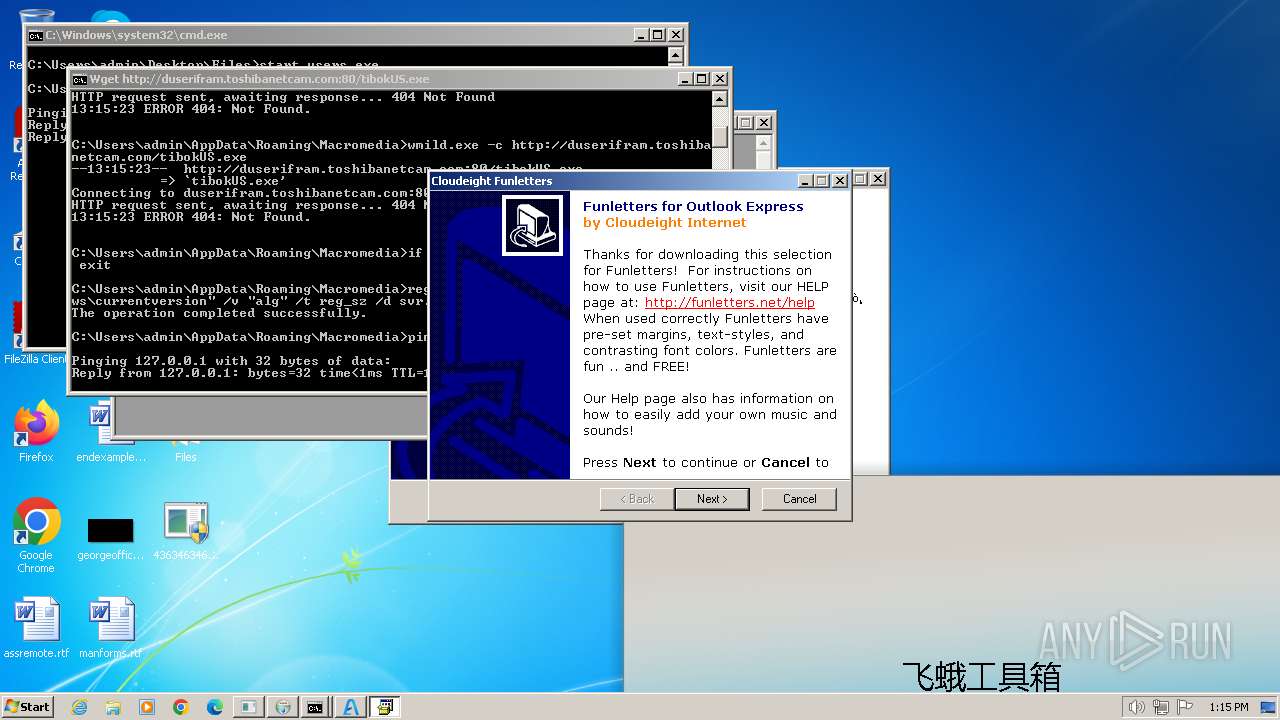Open the volume speaker tray icon
1280x720 pixels.
1136,707
